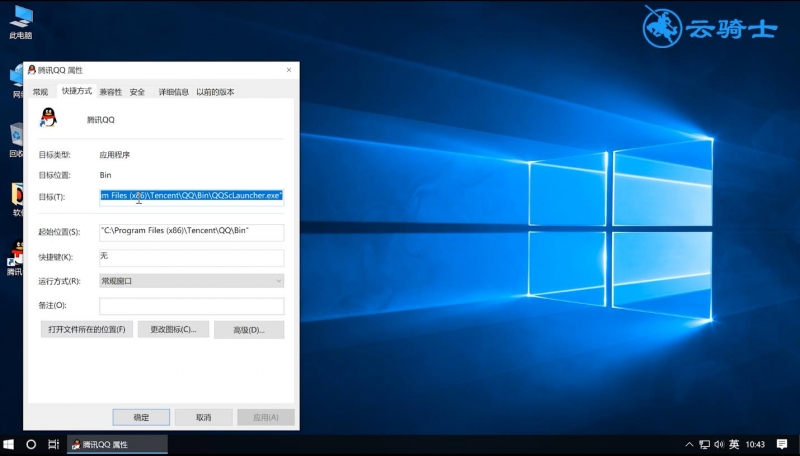Switch to the 详细信息 tab

[173, 92]
